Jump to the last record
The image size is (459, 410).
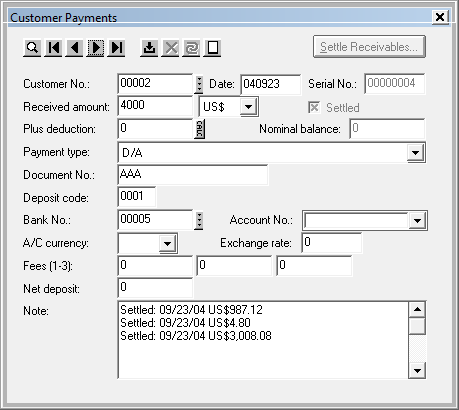coord(116,48)
